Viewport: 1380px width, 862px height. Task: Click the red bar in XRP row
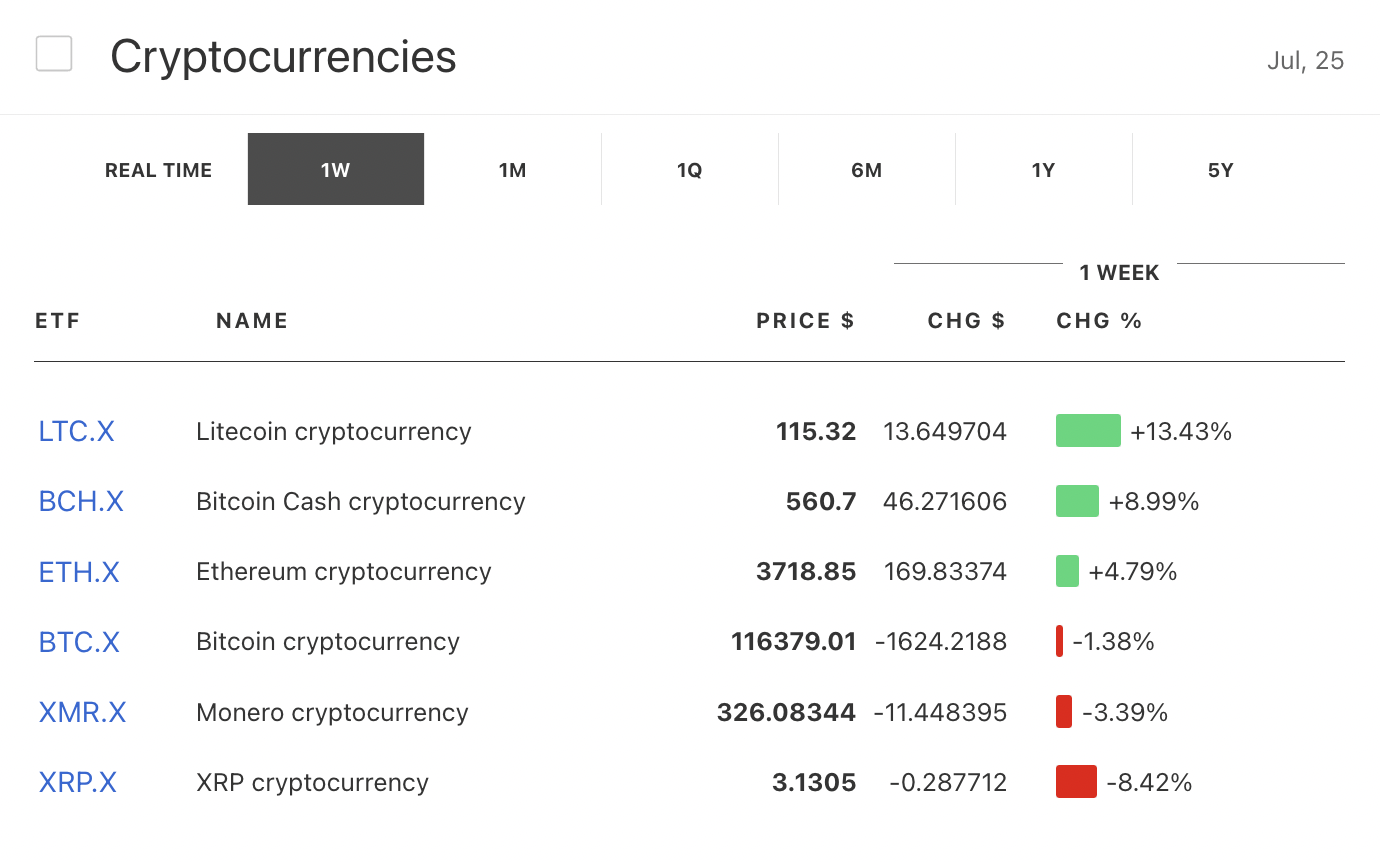(1076, 782)
